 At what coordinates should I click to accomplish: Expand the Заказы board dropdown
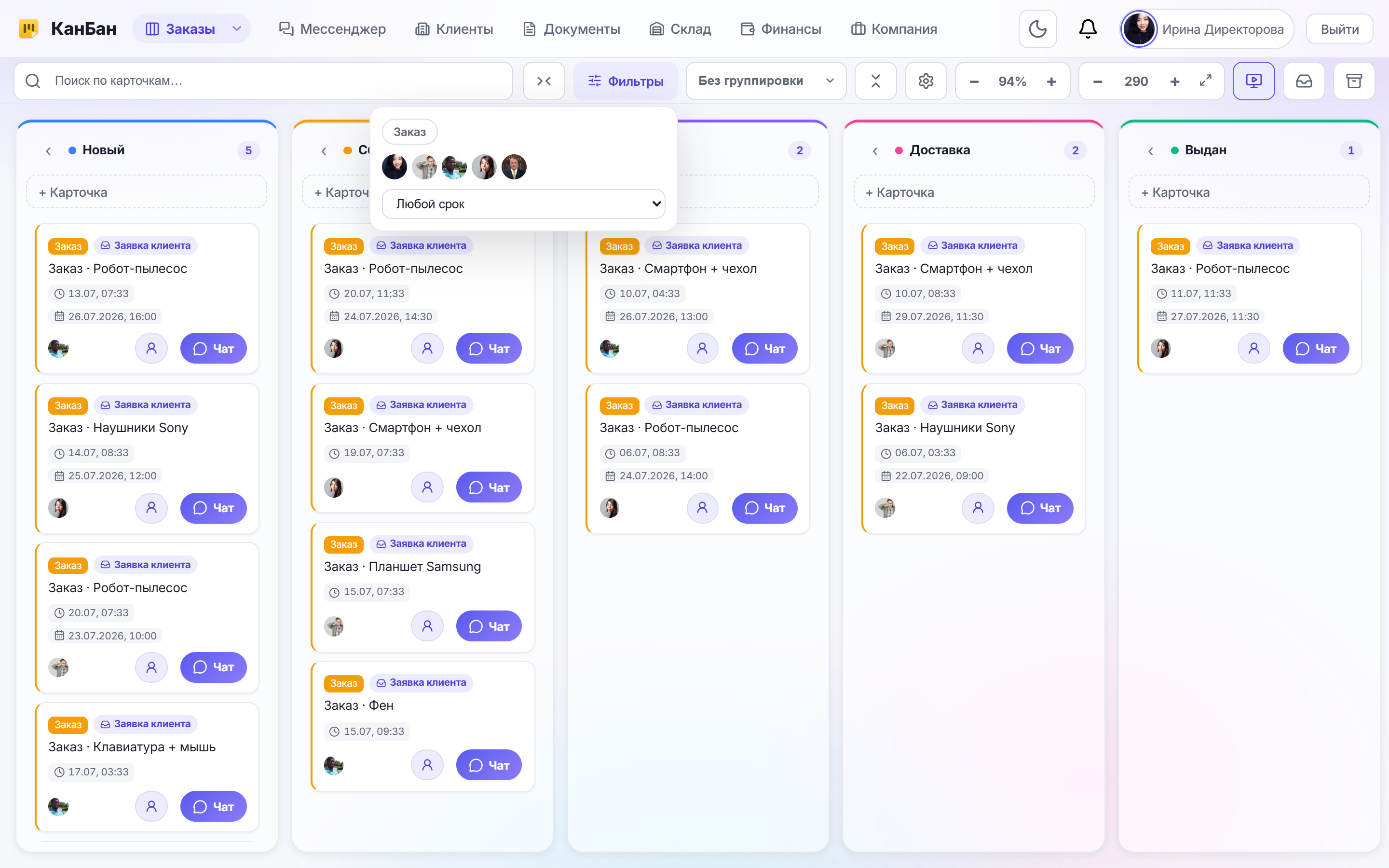[x=236, y=29]
